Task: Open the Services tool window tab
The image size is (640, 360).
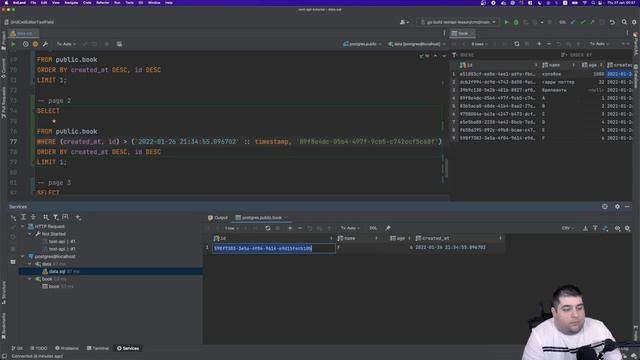Action: tap(128, 348)
